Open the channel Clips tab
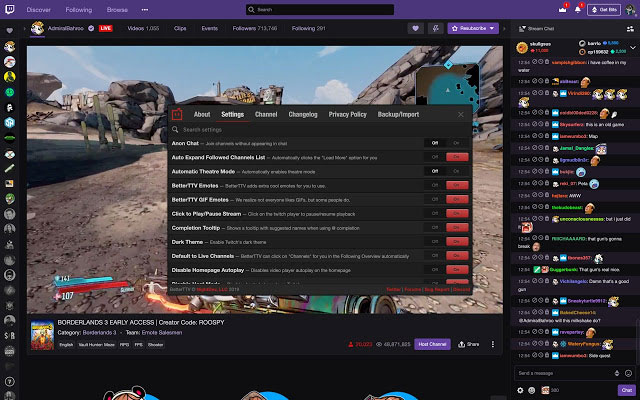Viewport: 640px width, 400px height. point(180,28)
